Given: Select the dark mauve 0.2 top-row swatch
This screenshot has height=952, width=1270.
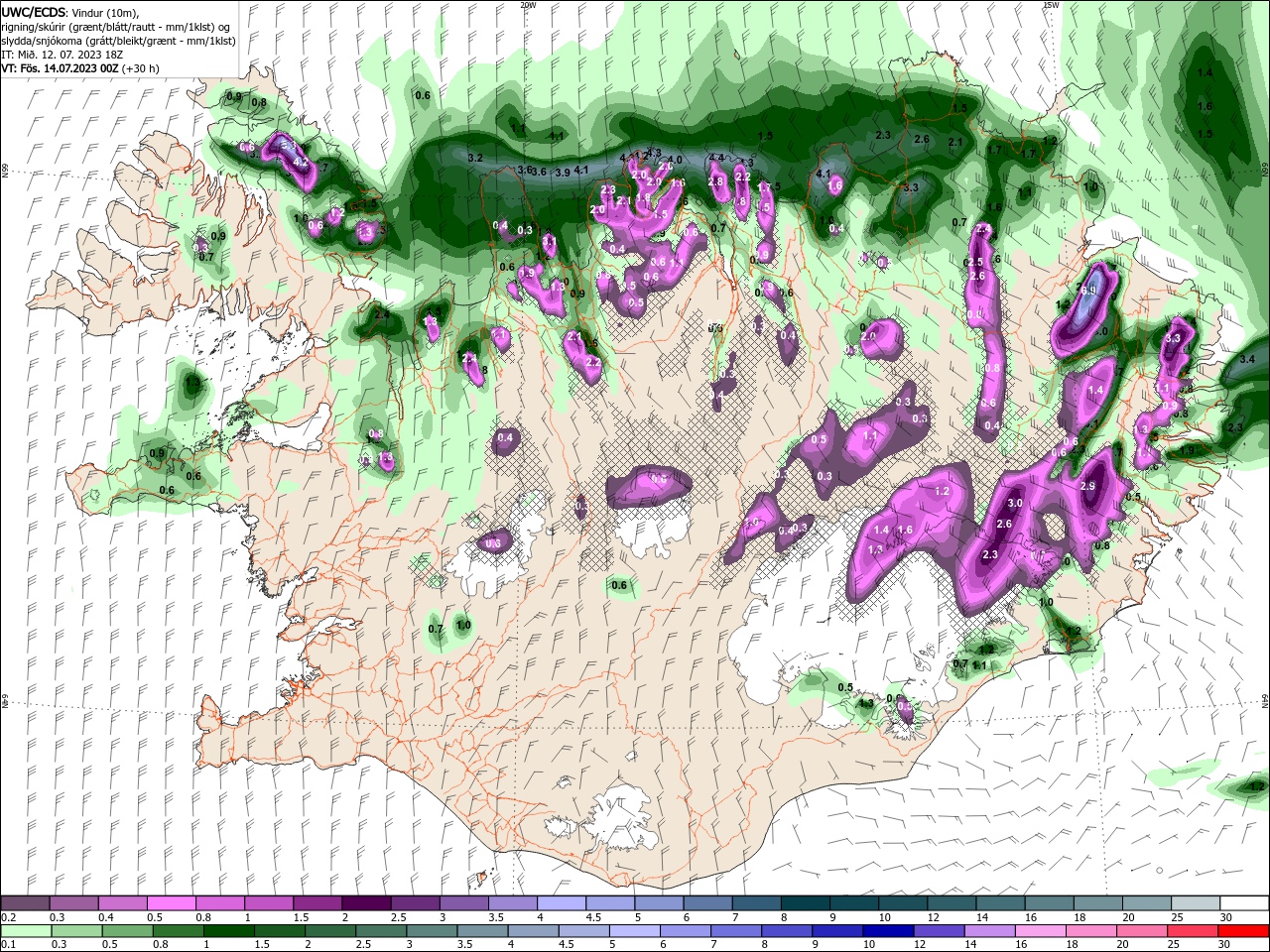Looking at the screenshot, I should pyautogui.click(x=25, y=903).
